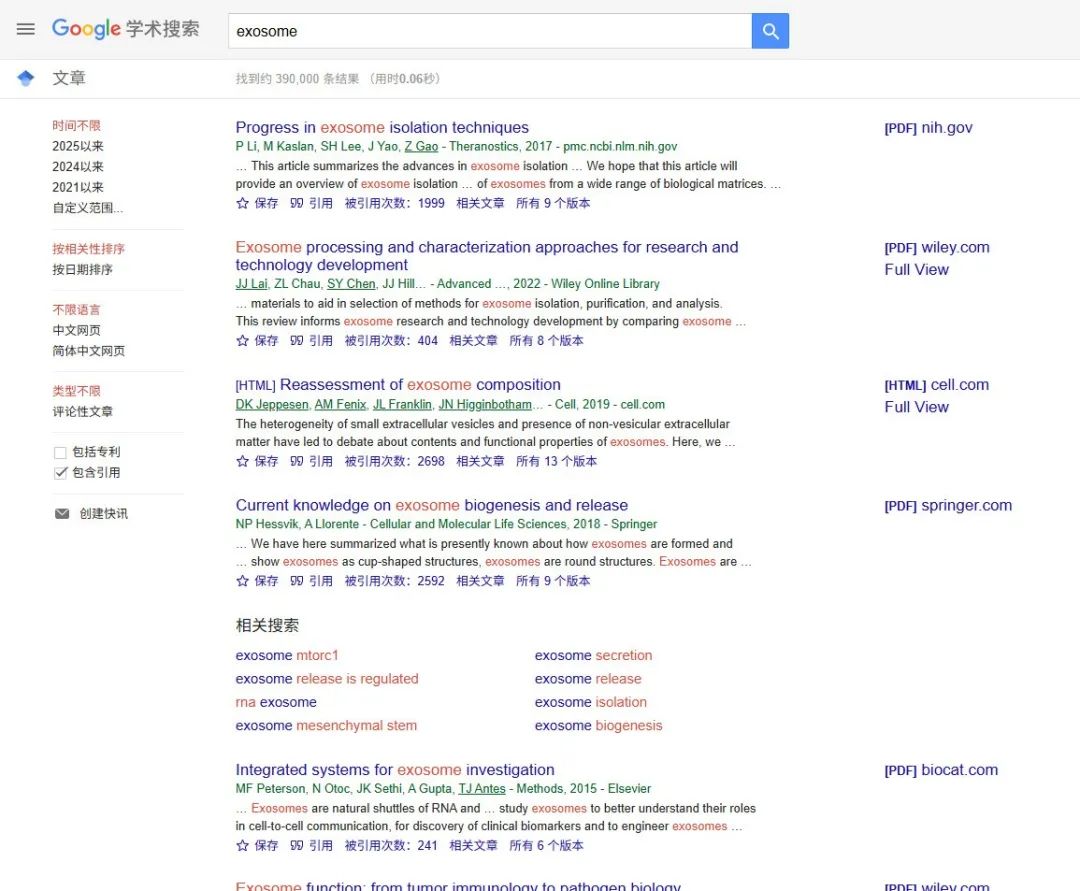This screenshot has width=1080, height=891.
Task: Click 被引用次数: 1999 link
Action: (x=395, y=203)
